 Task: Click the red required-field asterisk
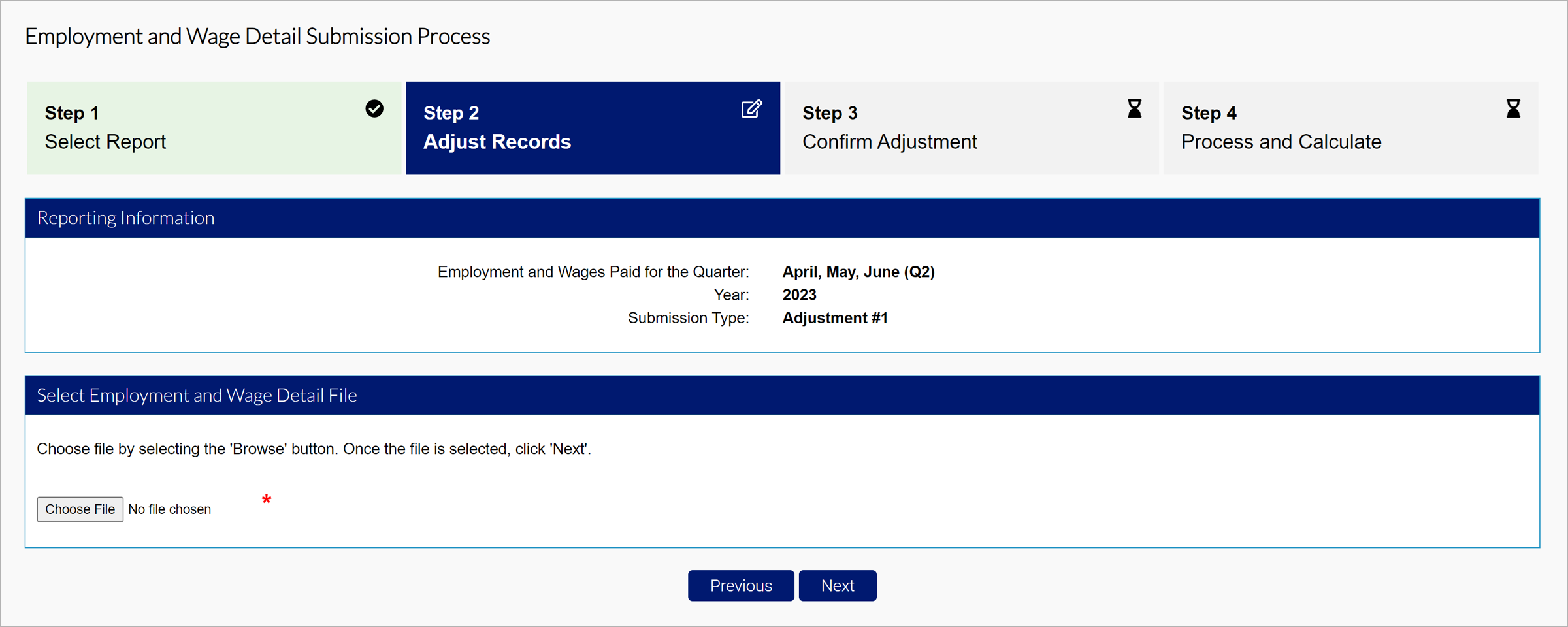point(267,500)
